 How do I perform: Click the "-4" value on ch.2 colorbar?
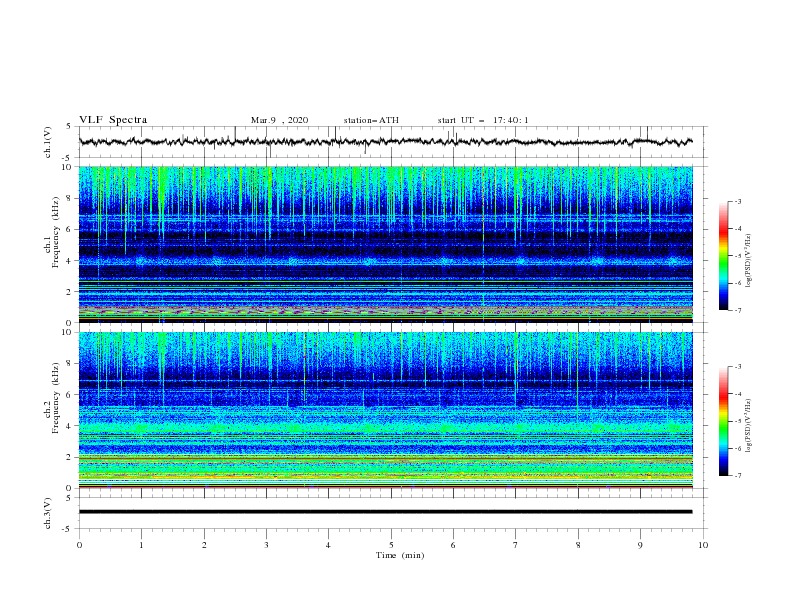(x=737, y=394)
